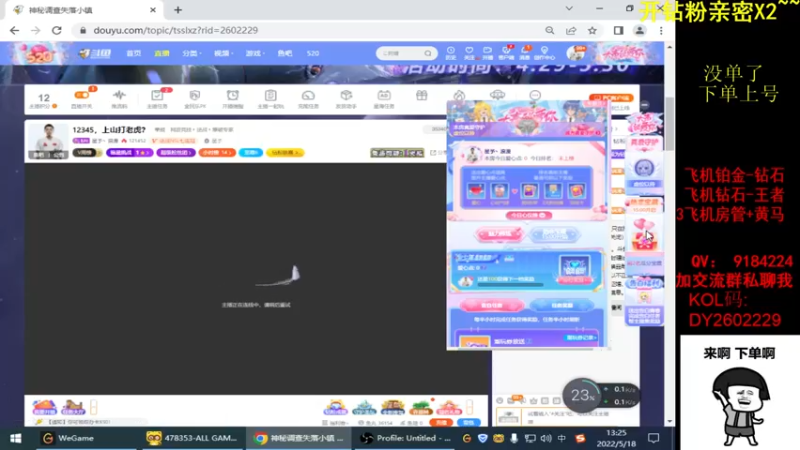Viewport: 800px width, 450px height.
Task: Click stream title 12345, 上山打老虎?
Action: pos(109,130)
